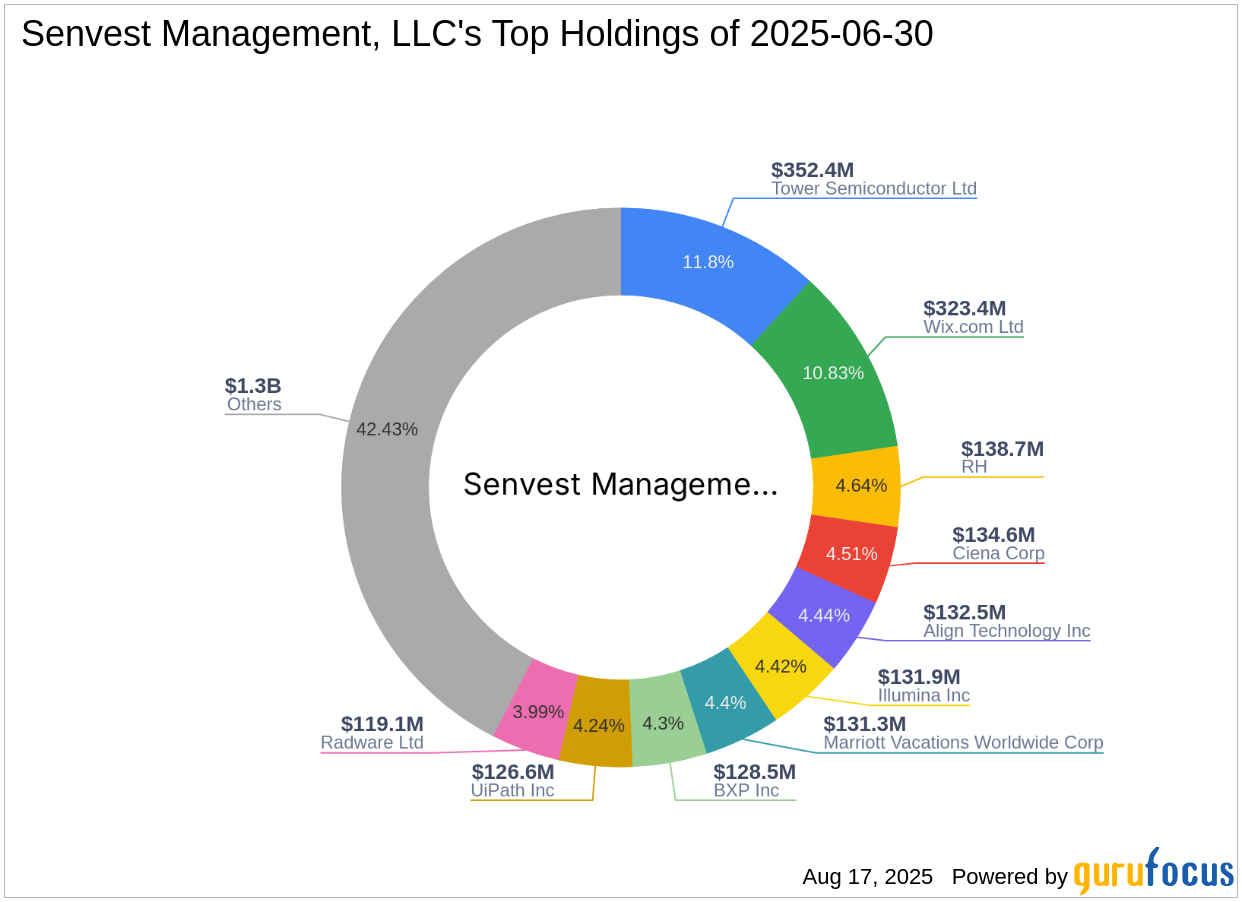Click the Ciena Corp label
Viewport: 1242px width, 902px height.
[x=998, y=553]
